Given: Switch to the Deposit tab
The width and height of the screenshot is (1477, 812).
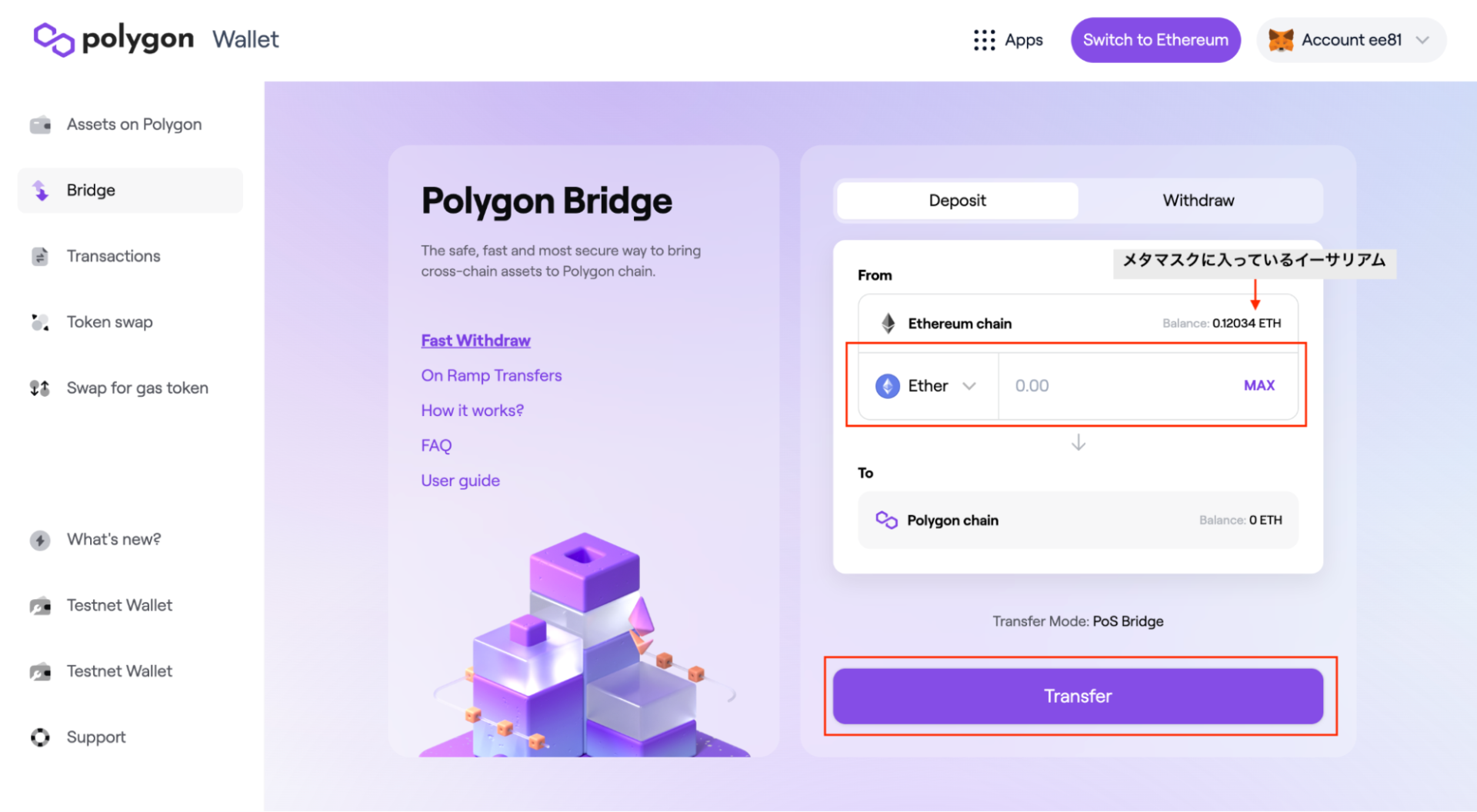Looking at the screenshot, I should click(x=957, y=201).
